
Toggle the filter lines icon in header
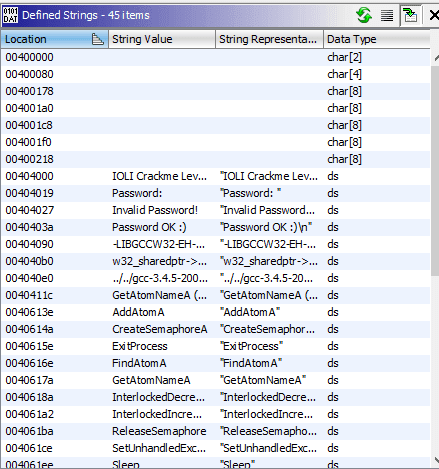pos(387,15)
